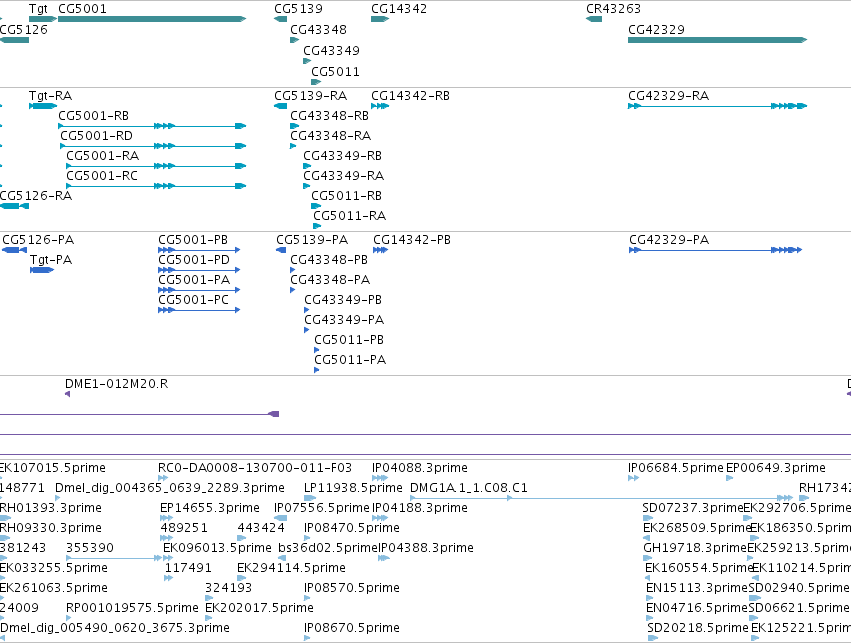
Task: Click EST RC0-DA0008-130700-011-F03
Action: (x=255, y=468)
